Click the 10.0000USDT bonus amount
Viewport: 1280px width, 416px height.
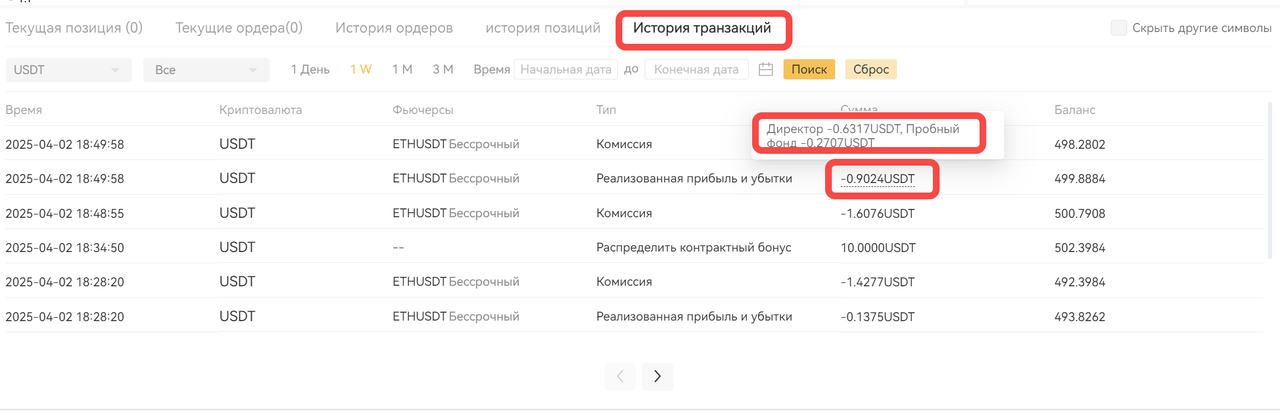[878, 247]
